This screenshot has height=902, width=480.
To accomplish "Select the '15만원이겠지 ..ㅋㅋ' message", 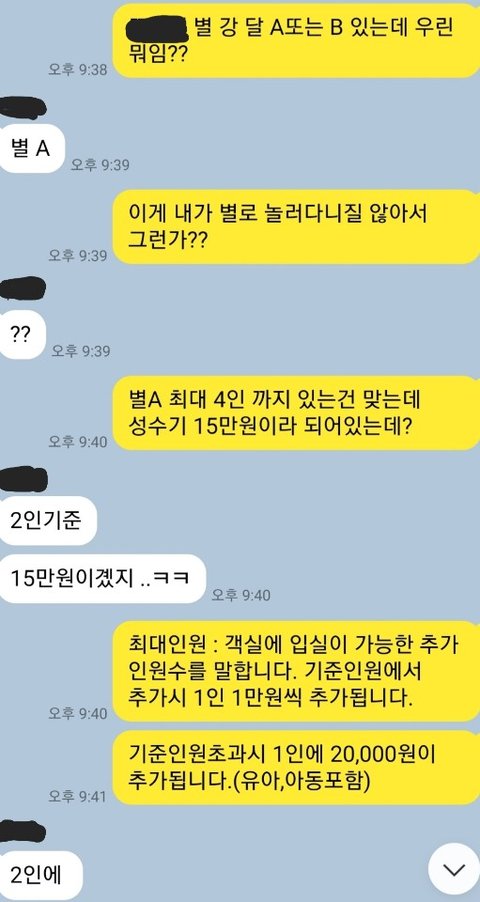I will [x=101, y=578].
